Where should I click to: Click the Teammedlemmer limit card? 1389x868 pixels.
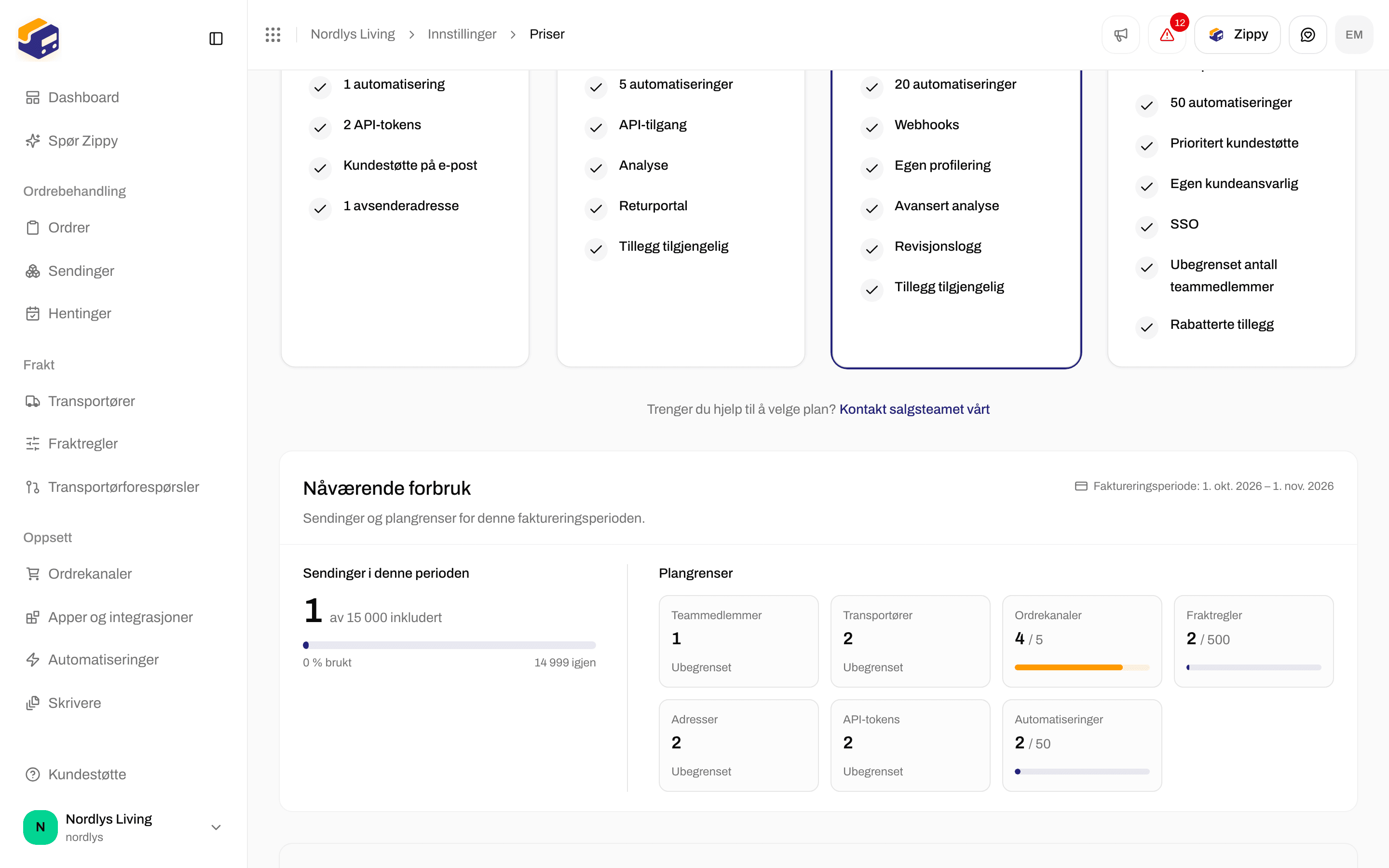point(739,641)
